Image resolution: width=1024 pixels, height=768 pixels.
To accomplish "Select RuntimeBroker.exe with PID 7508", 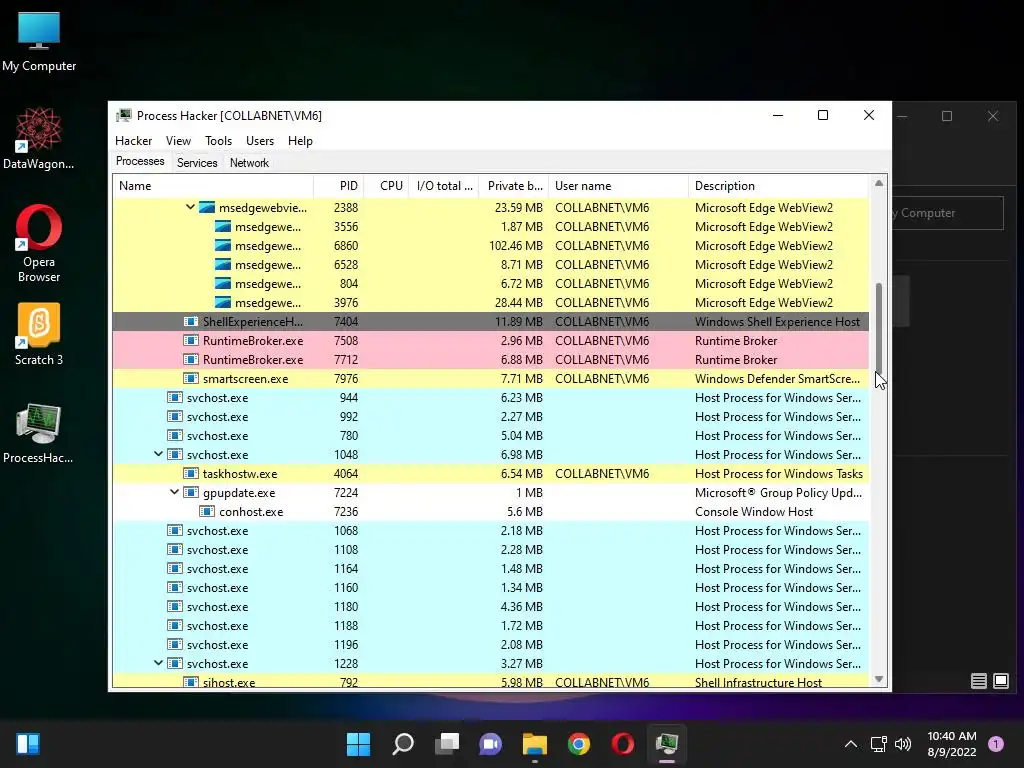I will coord(491,340).
